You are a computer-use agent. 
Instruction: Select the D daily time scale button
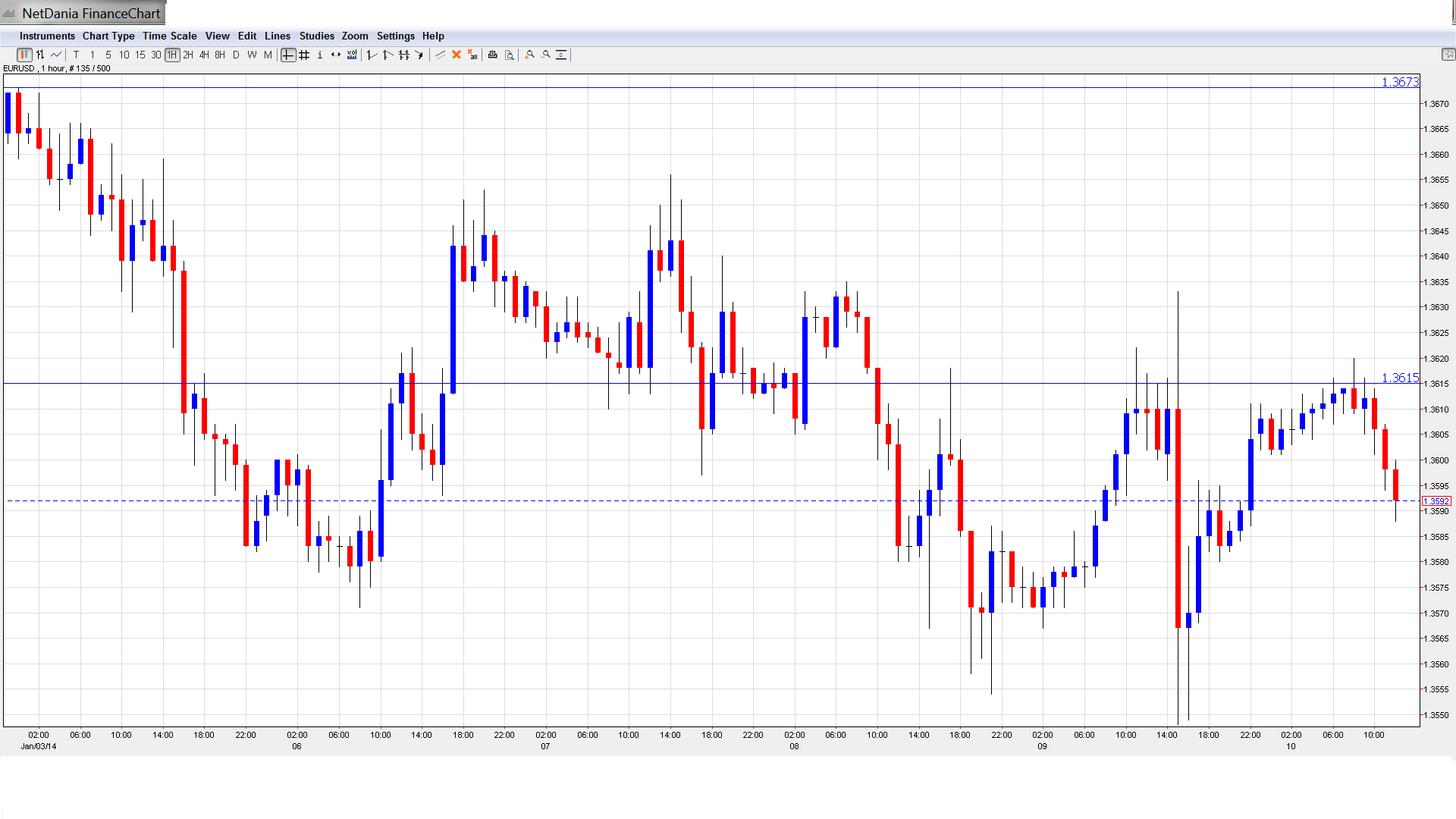point(236,55)
